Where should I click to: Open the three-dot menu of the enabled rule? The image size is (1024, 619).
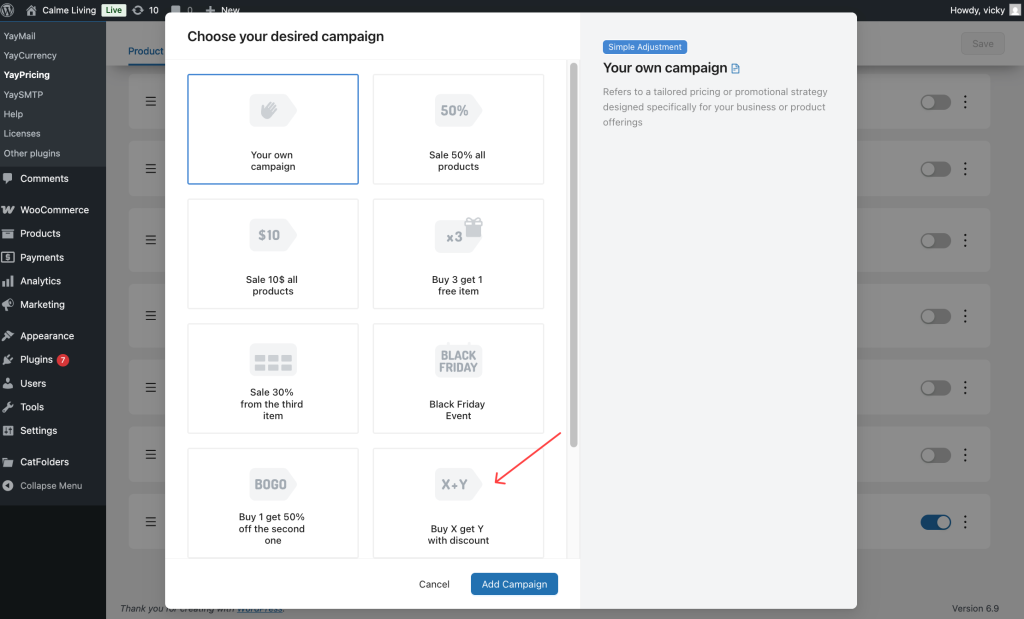click(965, 522)
